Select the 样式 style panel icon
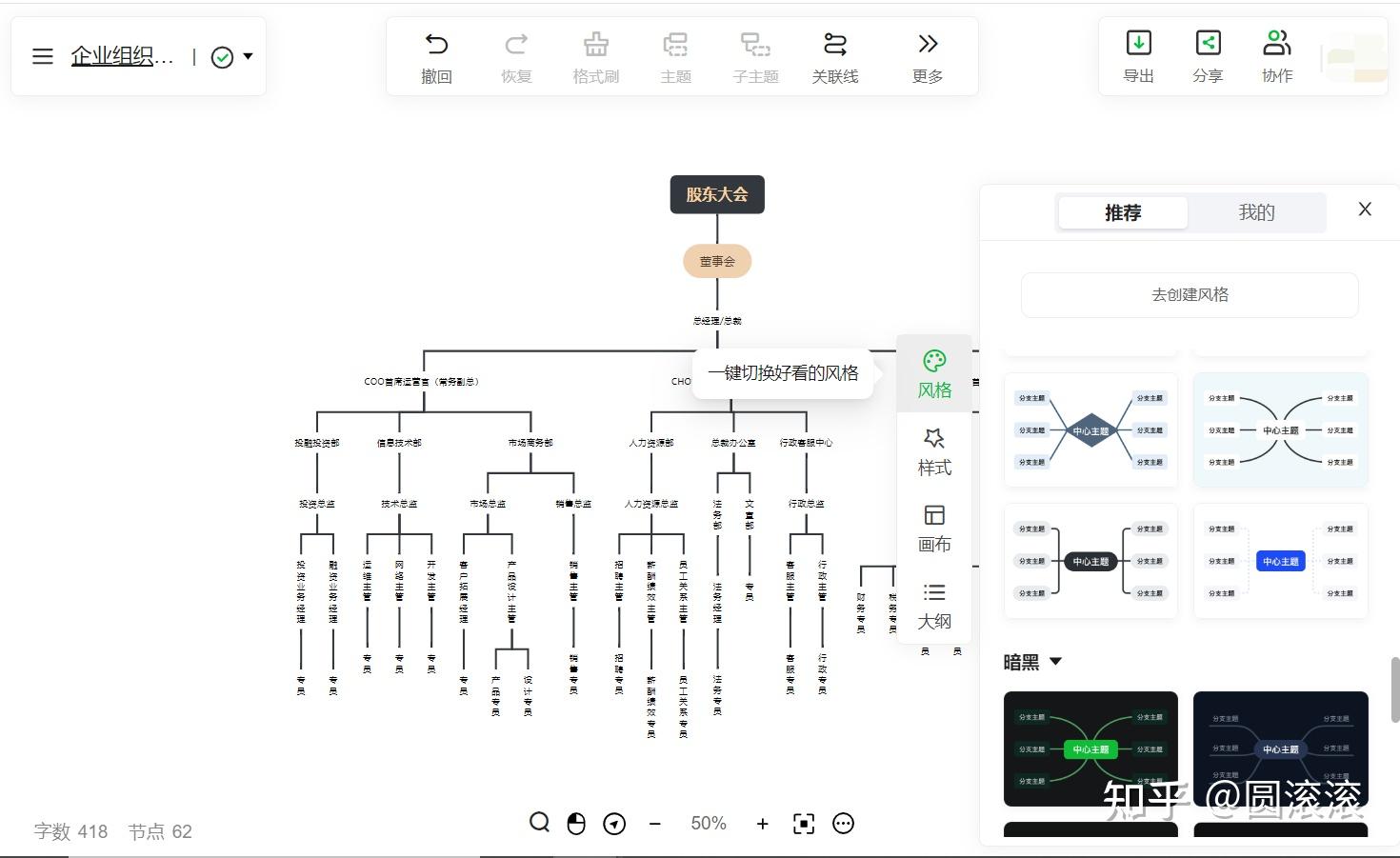The height and width of the screenshot is (858, 1400). 934,438
